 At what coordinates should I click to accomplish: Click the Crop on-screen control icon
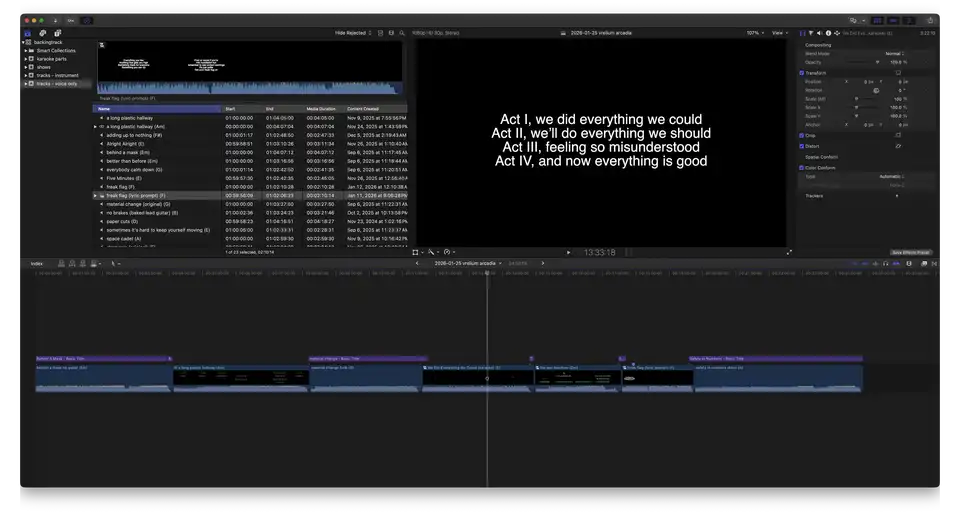898,135
